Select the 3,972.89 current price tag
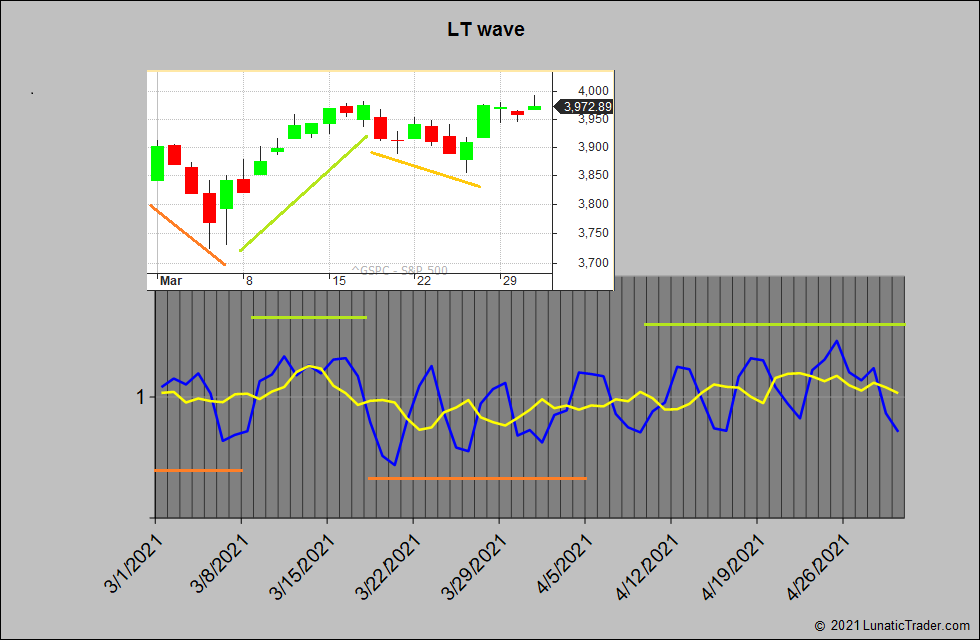The height and width of the screenshot is (640, 980). [x=586, y=106]
